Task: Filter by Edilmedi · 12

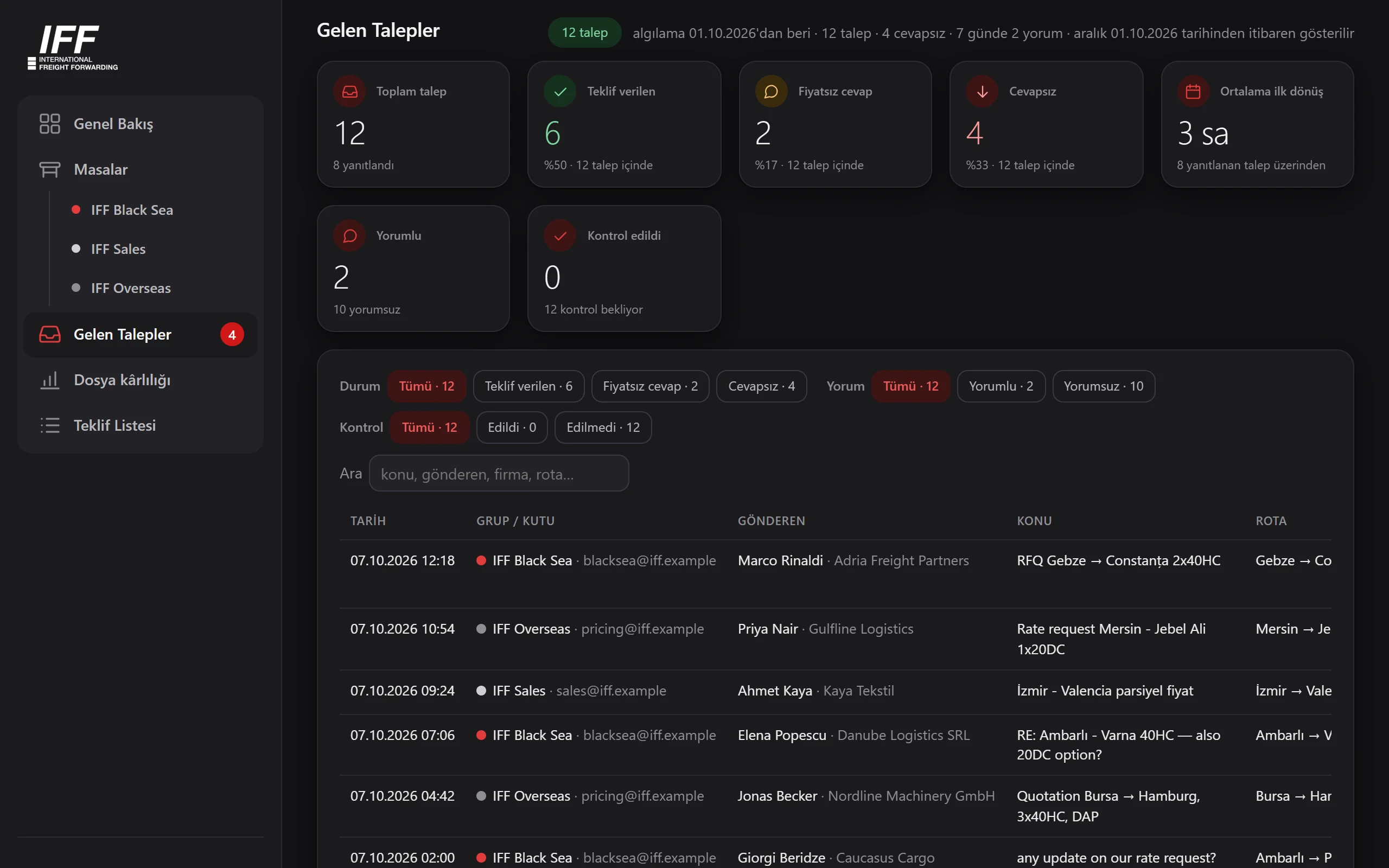Action: click(x=603, y=427)
